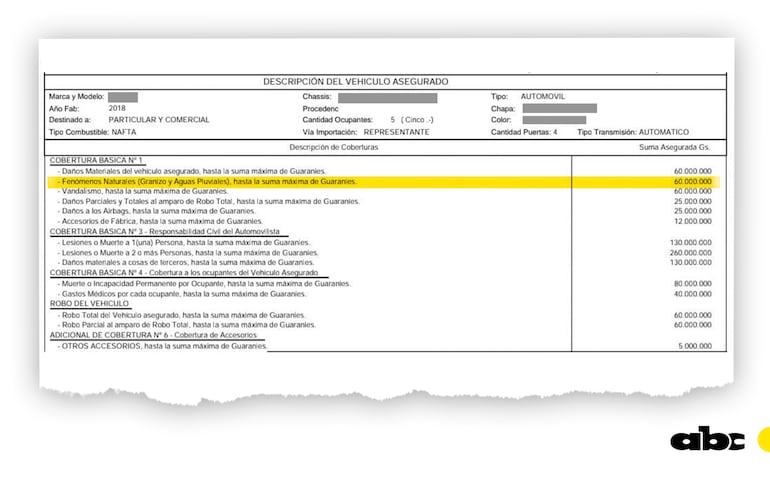Click the 'Daños Materiales del vehículo asegurado' row
The height and width of the screenshot is (487, 770).
pos(192,171)
